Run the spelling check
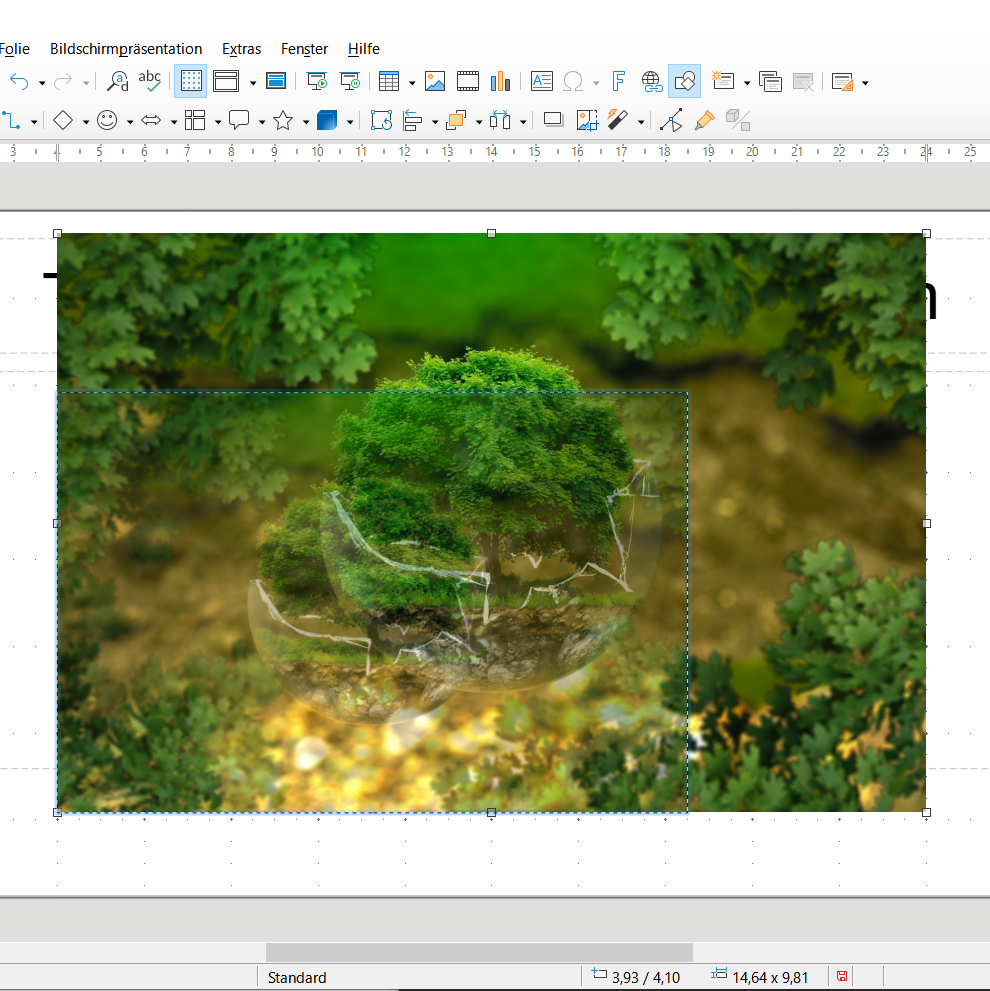Viewport: 990px width, 991px height. [x=150, y=81]
